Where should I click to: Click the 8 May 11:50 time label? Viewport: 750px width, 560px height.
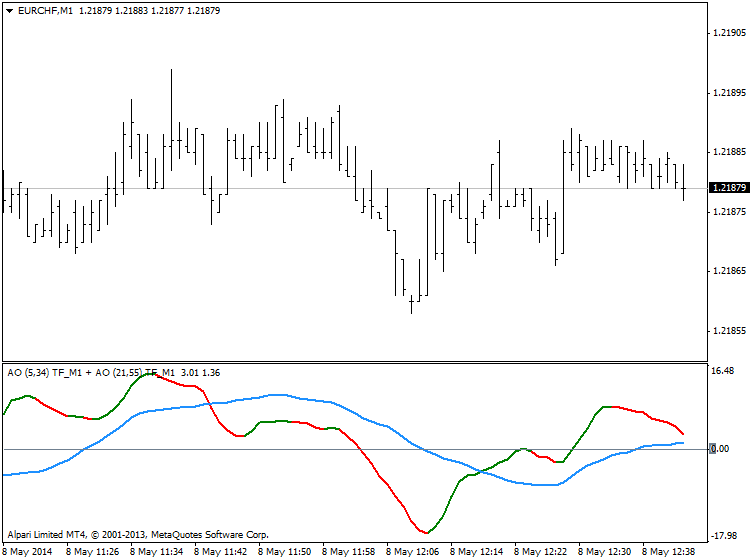pyautogui.click(x=285, y=551)
